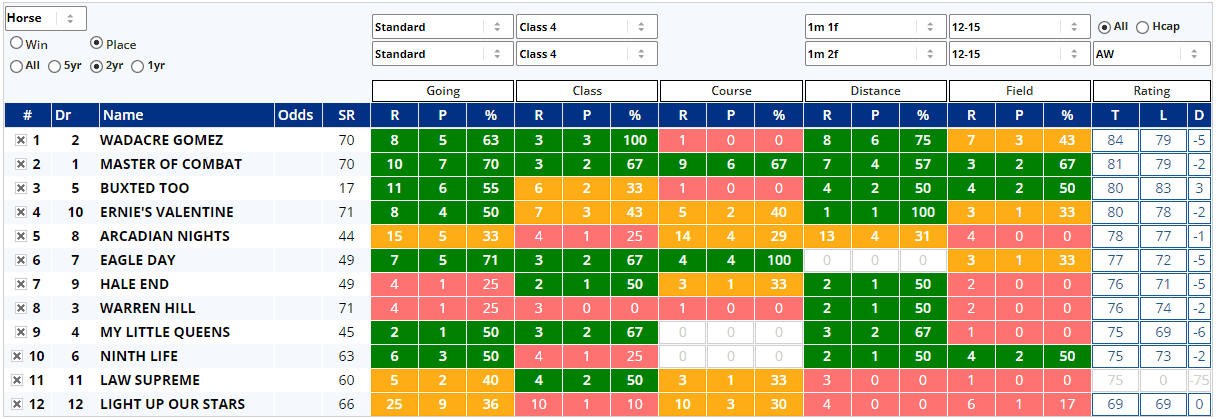The height and width of the screenshot is (419, 1216).
Task: Remove Ninth Life using the X icon
Action: tap(17, 357)
